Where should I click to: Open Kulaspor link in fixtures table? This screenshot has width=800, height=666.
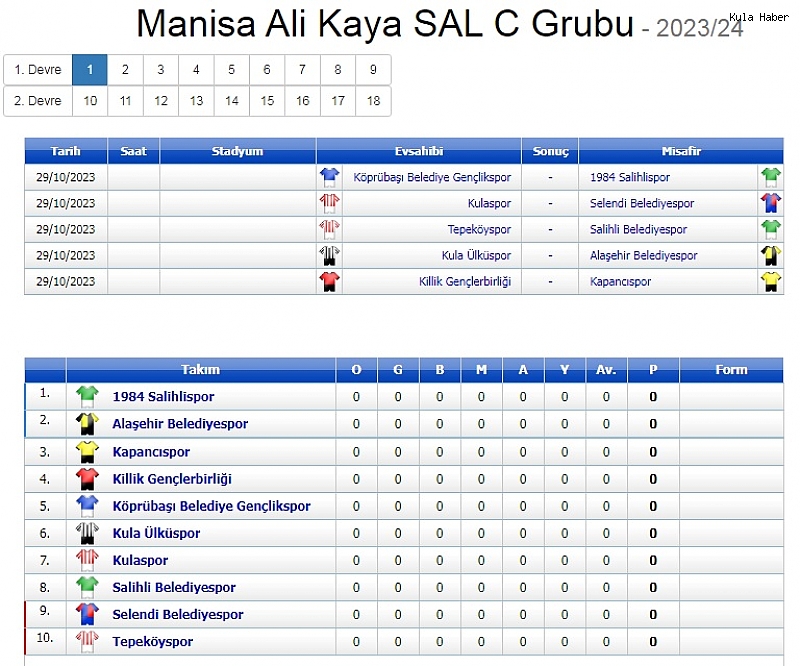point(489,203)
